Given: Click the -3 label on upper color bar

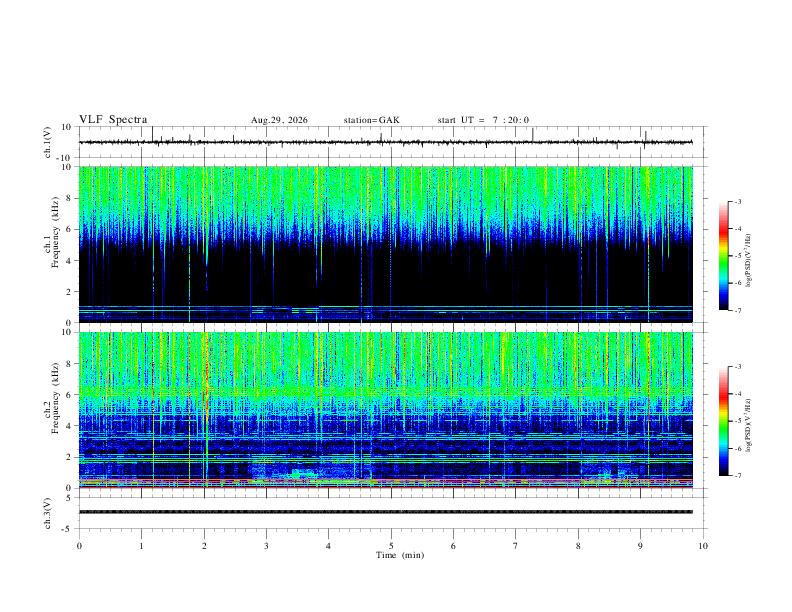Looking at the screenshot, I should 738,201.
